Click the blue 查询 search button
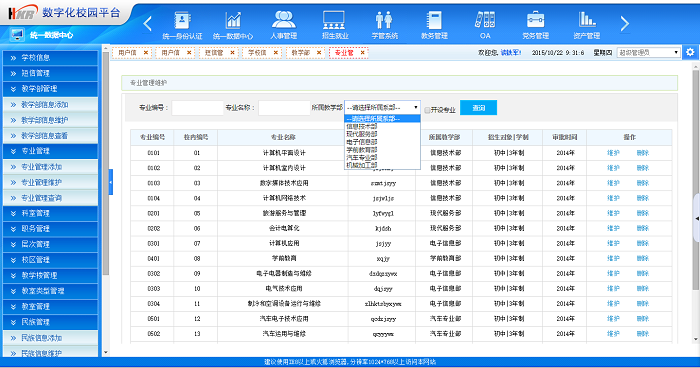This screenshot has height=368, width=700. (x=478, y=108)
